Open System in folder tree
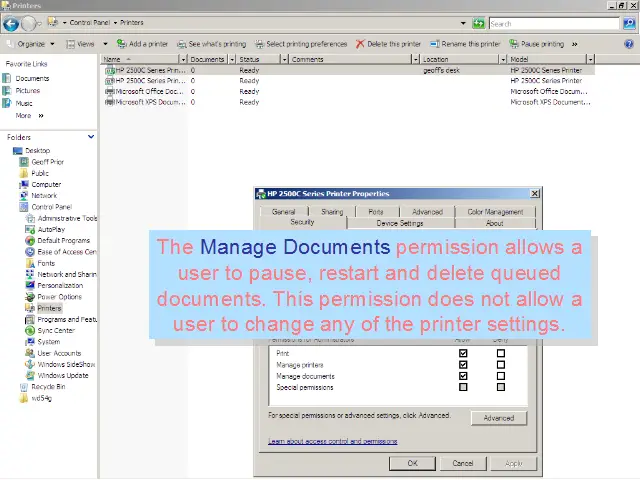The height and width of the screenshot is (480, 640). 43,342
